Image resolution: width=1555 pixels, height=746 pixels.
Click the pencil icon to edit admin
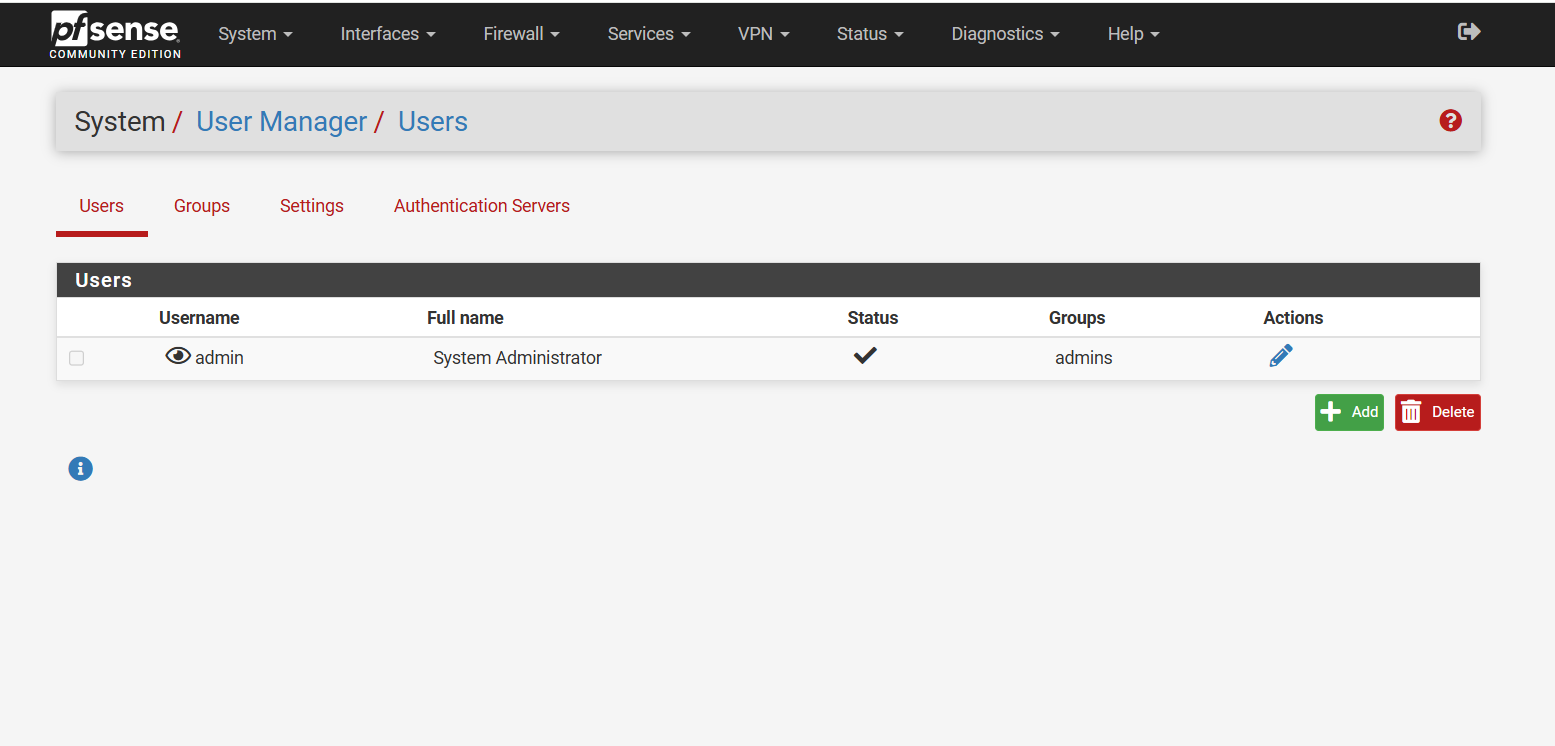coord(1280,356)
